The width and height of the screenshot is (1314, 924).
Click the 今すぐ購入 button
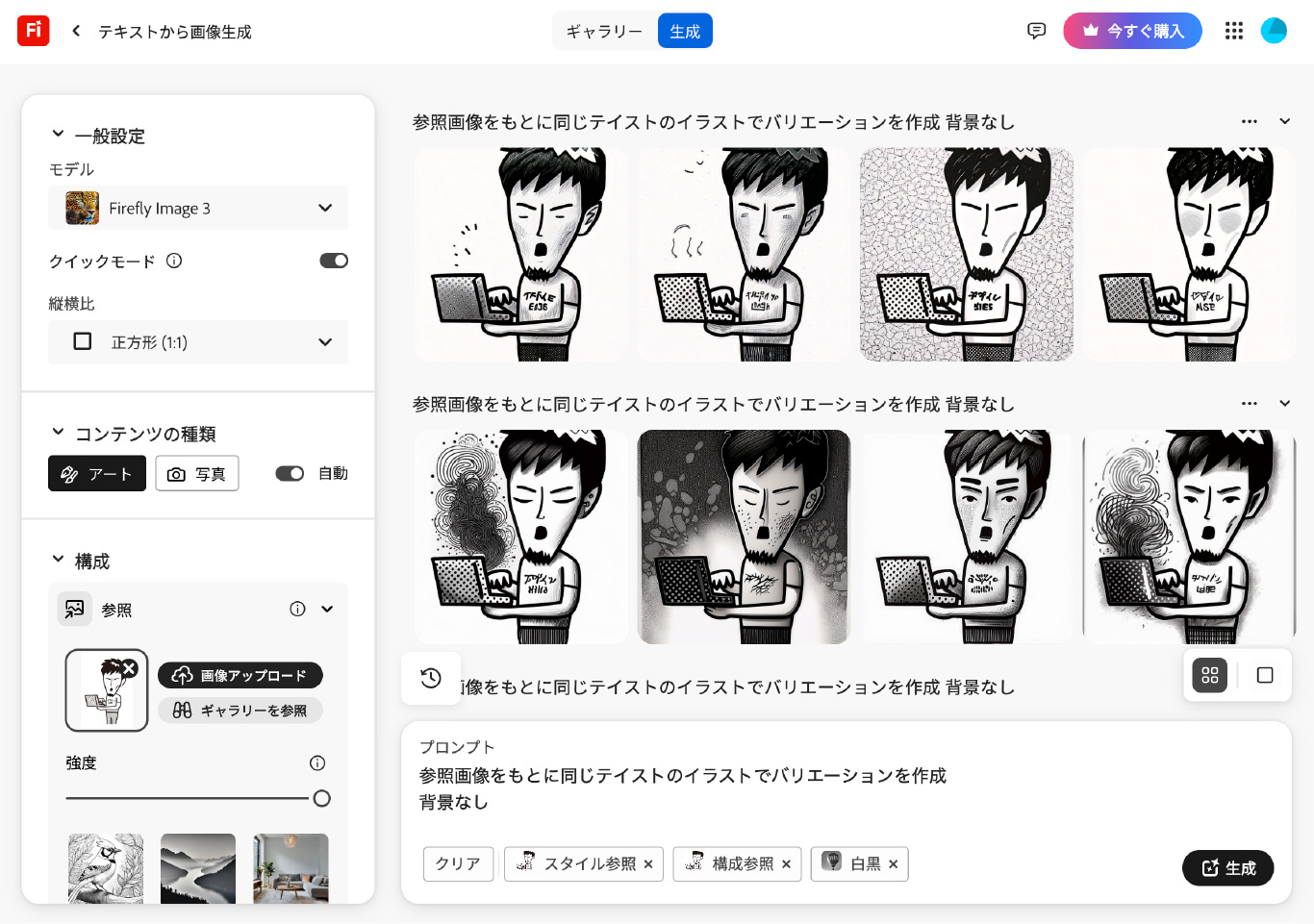pyautogui.click(x=1132, y=31)
